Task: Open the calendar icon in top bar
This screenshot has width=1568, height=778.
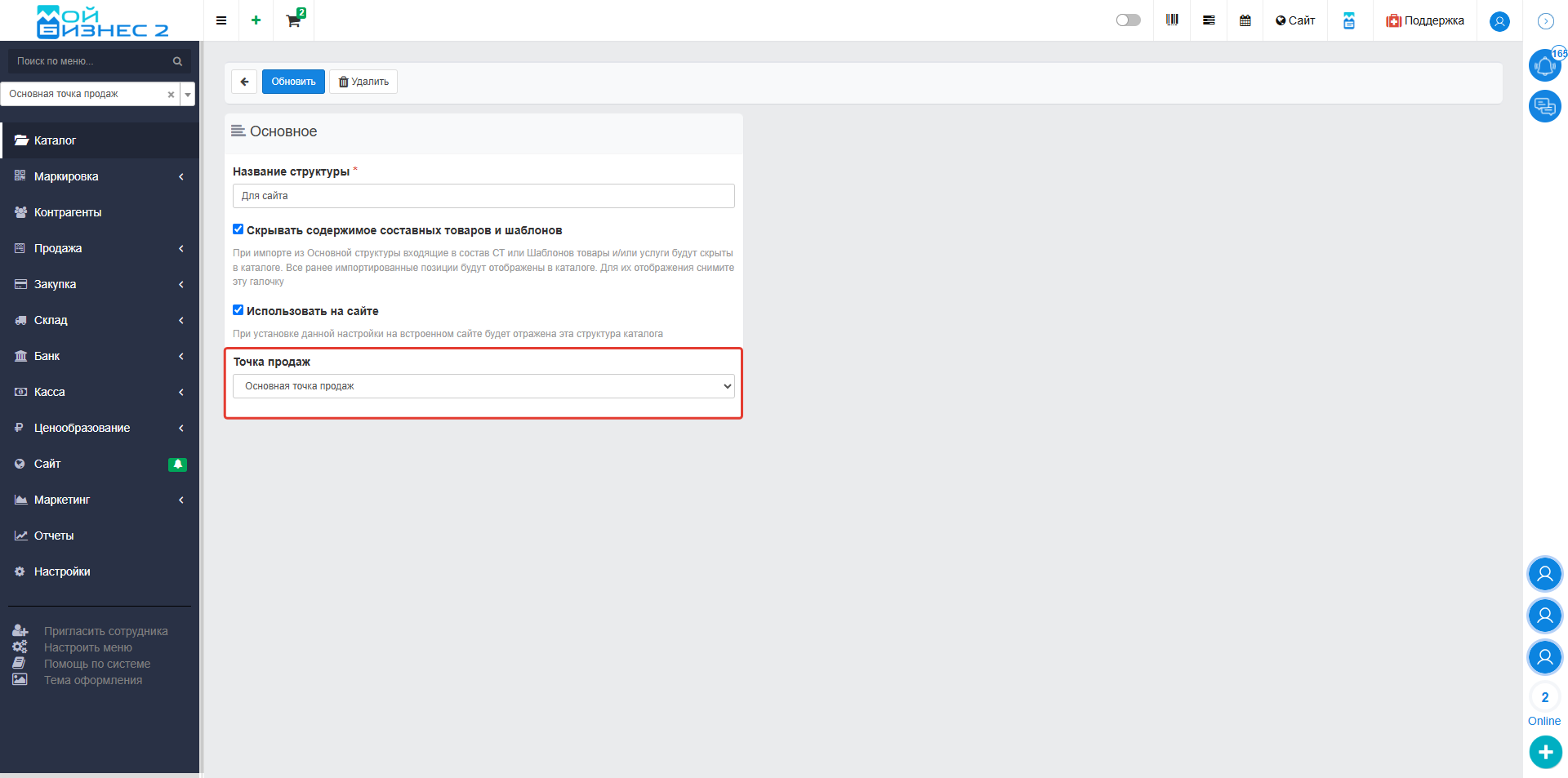Action: coord(1245,20)
